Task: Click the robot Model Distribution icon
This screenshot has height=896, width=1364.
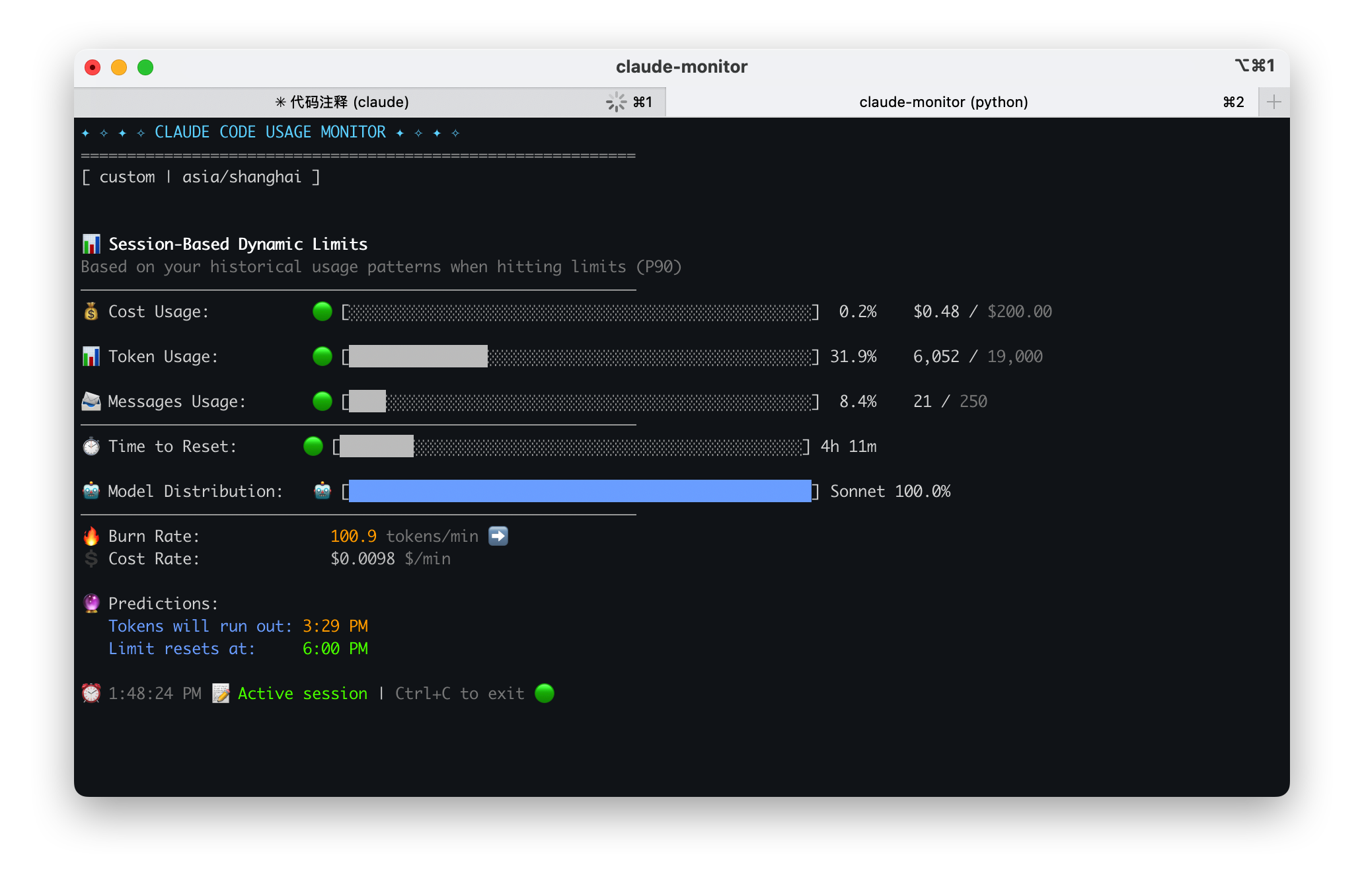Action: click(x=91, y=491)
